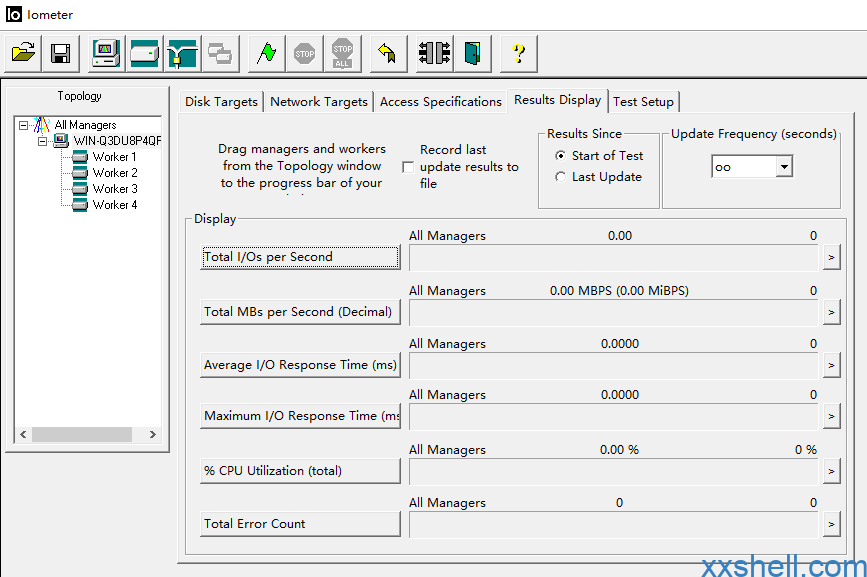Click Total MBs per Second (Decimal) button
Image resolution: width=867 pixels, height=577 pixels.
pos(300,312)
